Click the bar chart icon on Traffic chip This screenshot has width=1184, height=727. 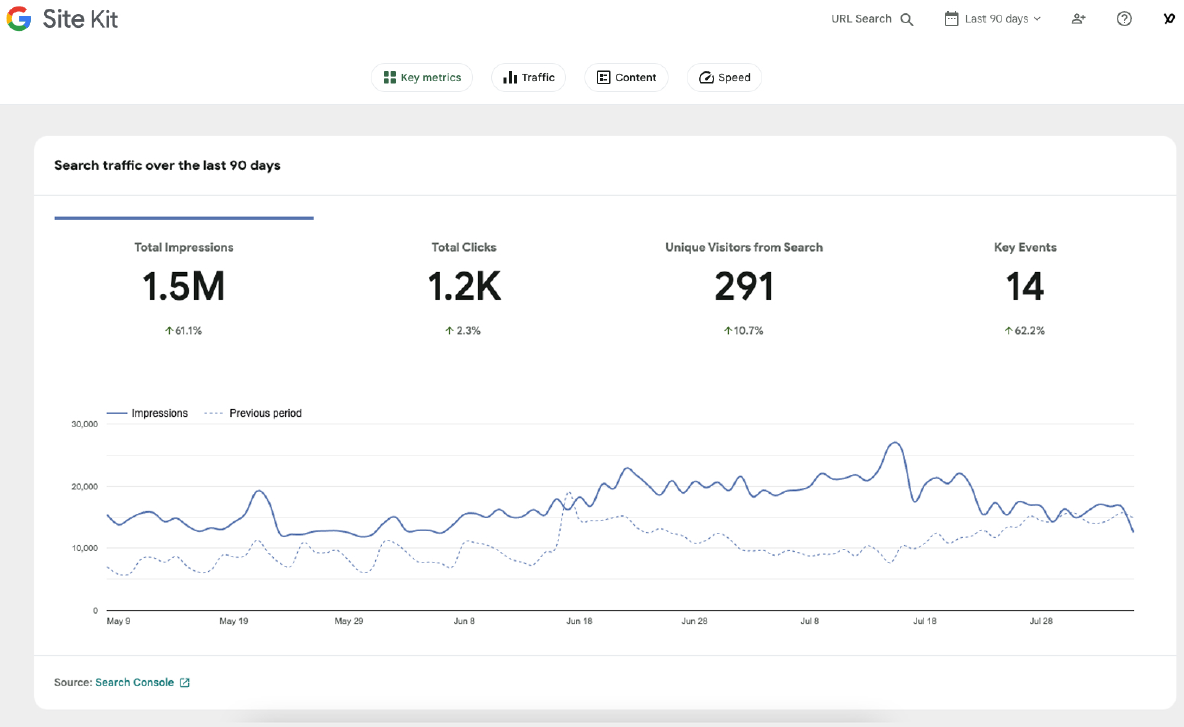510,78
